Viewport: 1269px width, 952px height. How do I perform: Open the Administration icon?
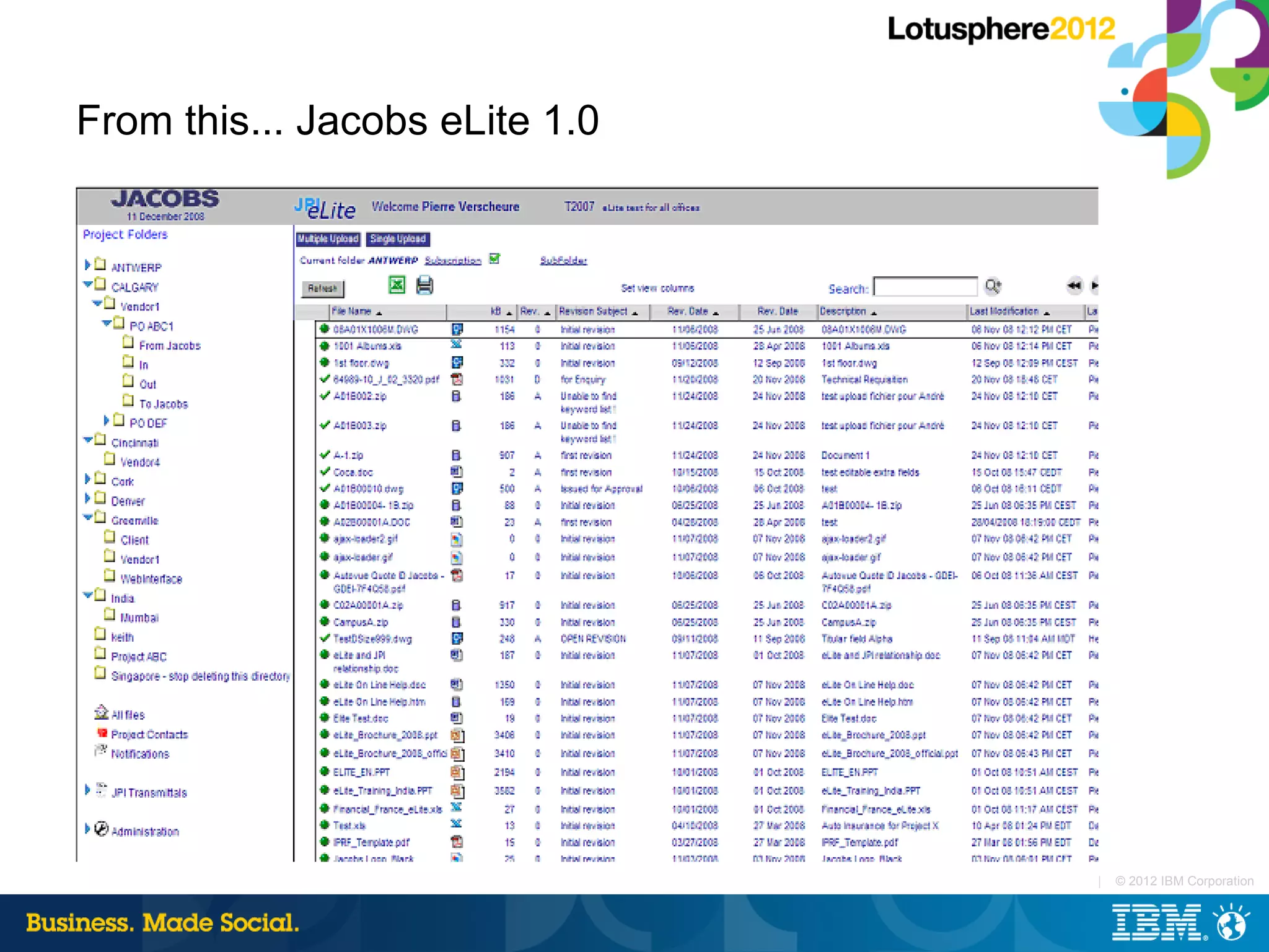coord(102,829)
